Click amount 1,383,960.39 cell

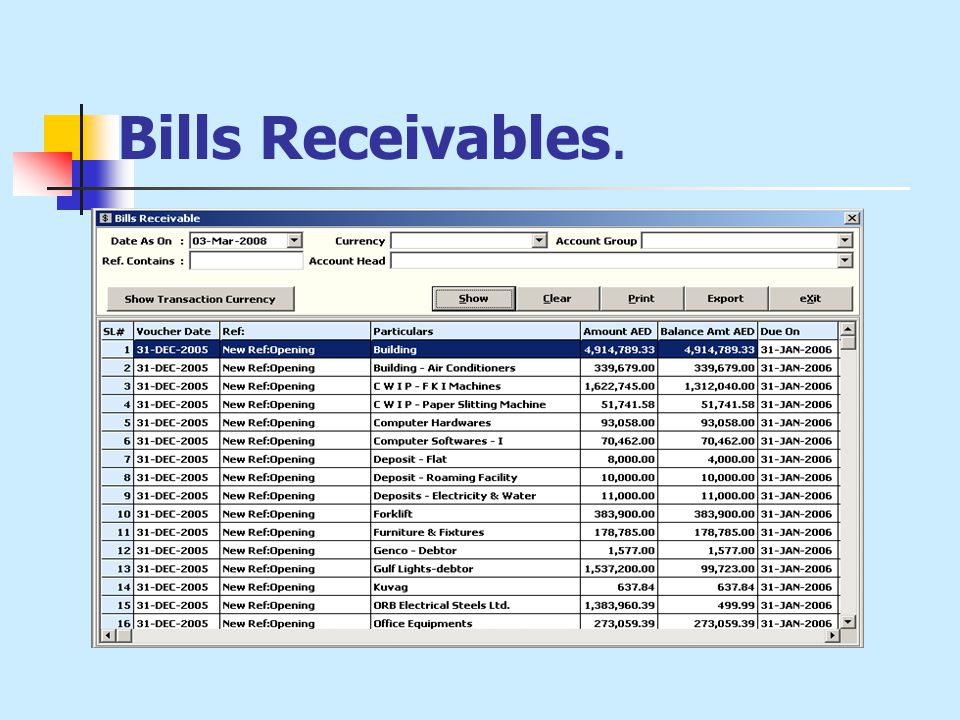618,605
